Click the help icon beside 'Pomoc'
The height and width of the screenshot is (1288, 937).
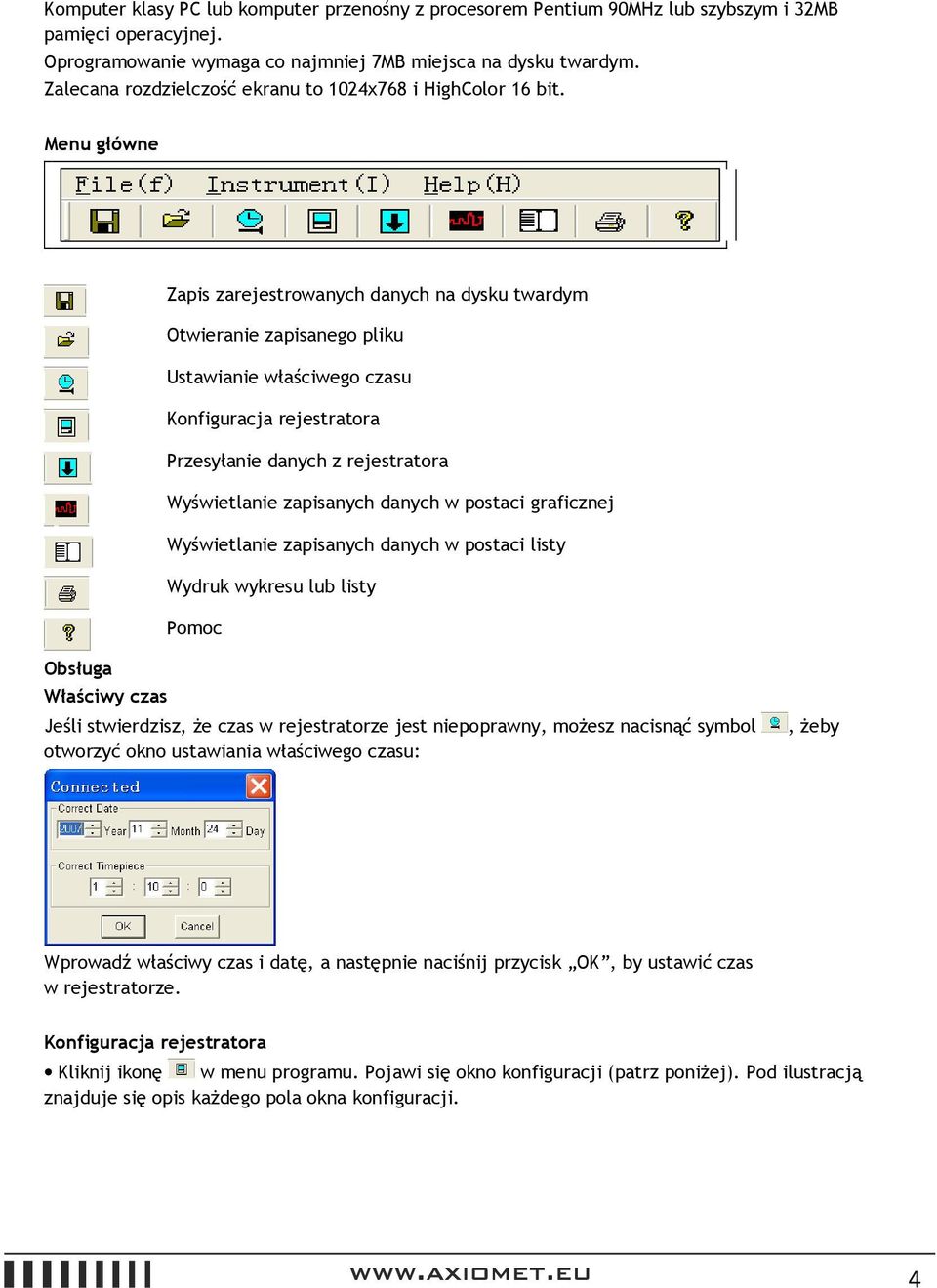[67, 634]
